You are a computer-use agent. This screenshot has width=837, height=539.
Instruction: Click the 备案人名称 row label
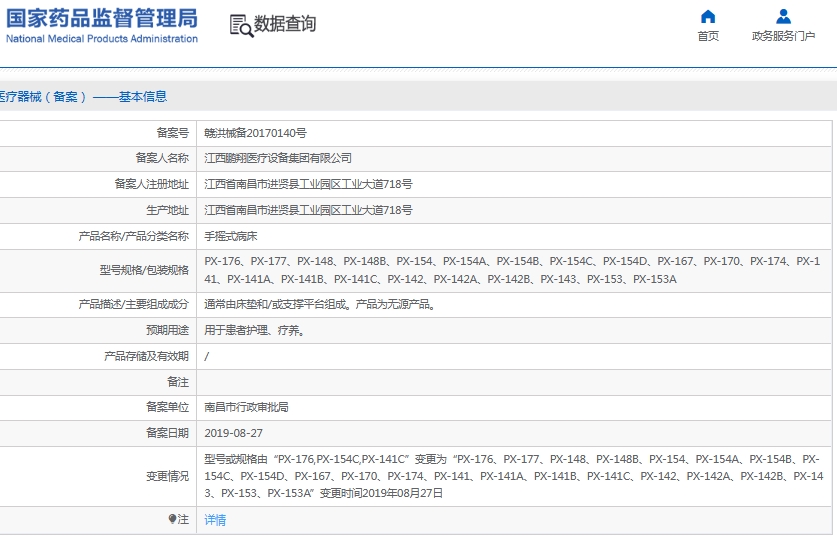[x=162, y=158]
